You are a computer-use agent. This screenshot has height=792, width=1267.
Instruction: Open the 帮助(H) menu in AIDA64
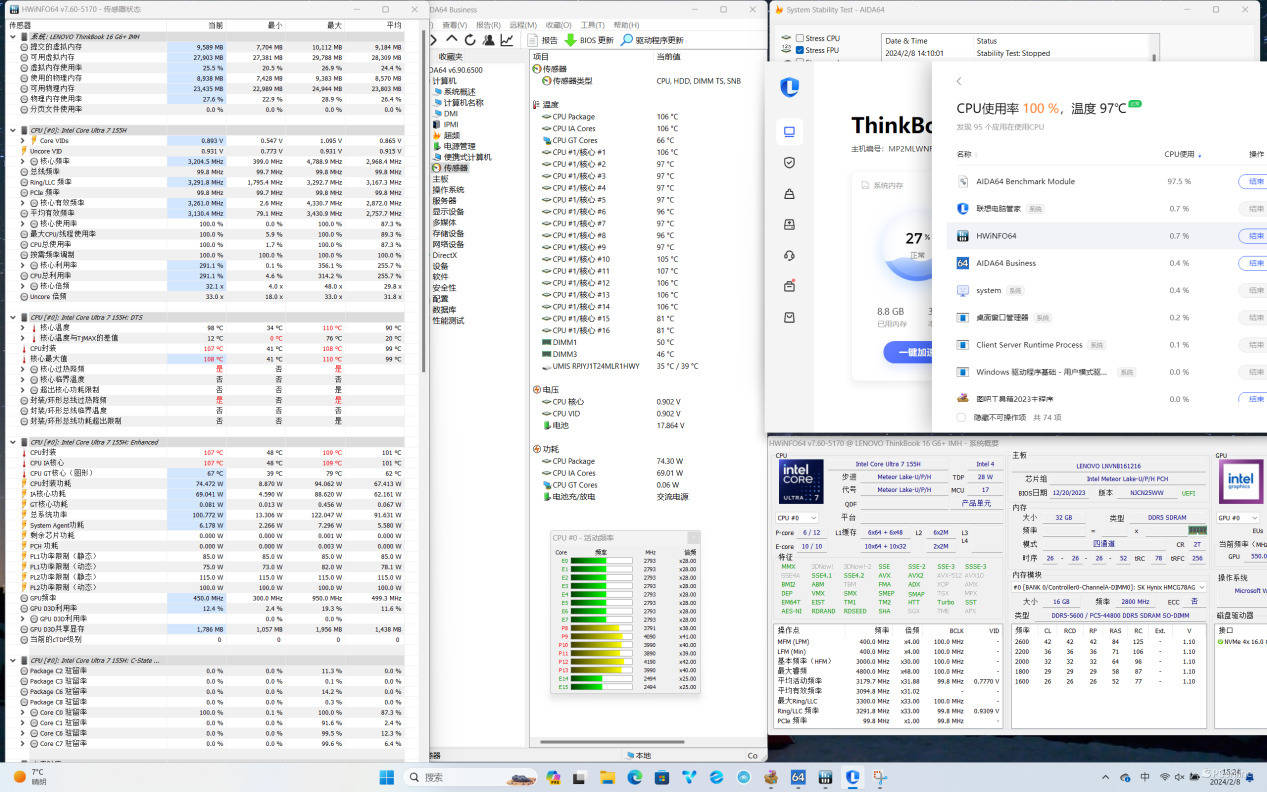[626, 25]
